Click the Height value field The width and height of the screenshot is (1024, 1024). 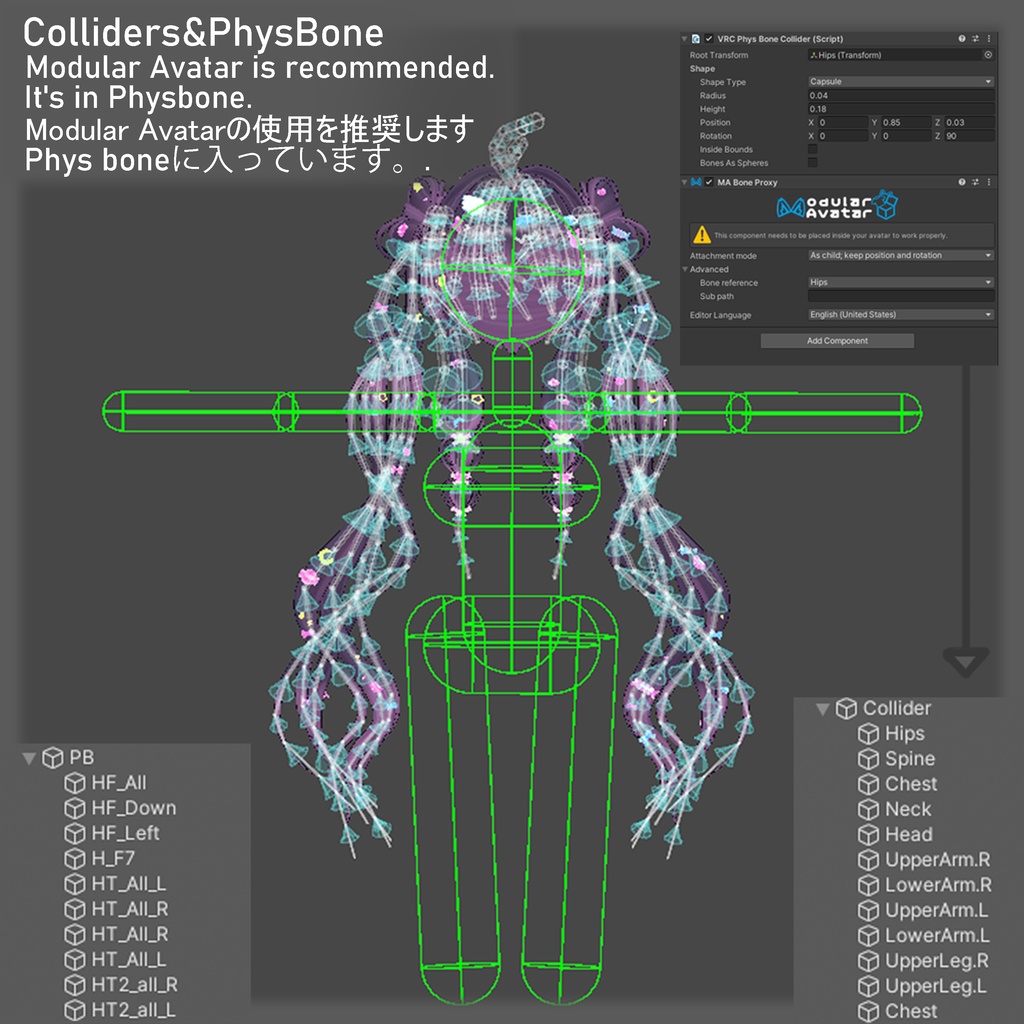901,109
